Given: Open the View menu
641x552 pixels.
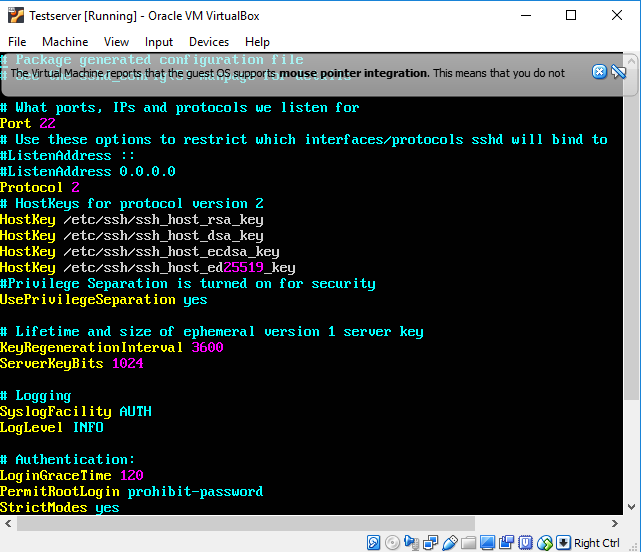Looking at the screenshot, I should 117,42.
